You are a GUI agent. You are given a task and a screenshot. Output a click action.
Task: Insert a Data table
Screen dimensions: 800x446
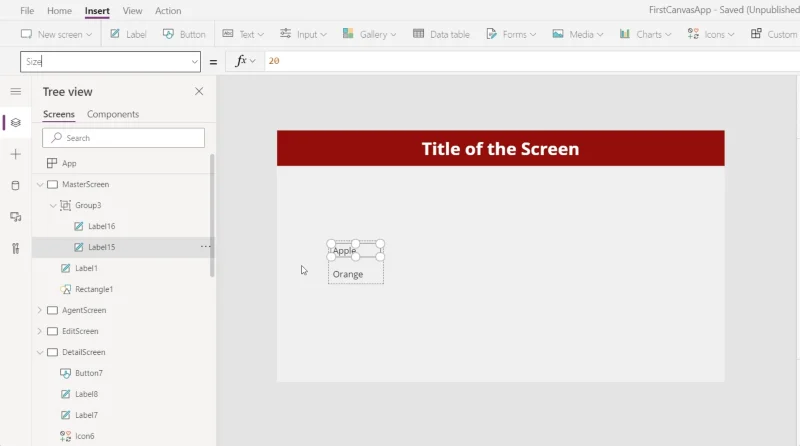point(441,34)
